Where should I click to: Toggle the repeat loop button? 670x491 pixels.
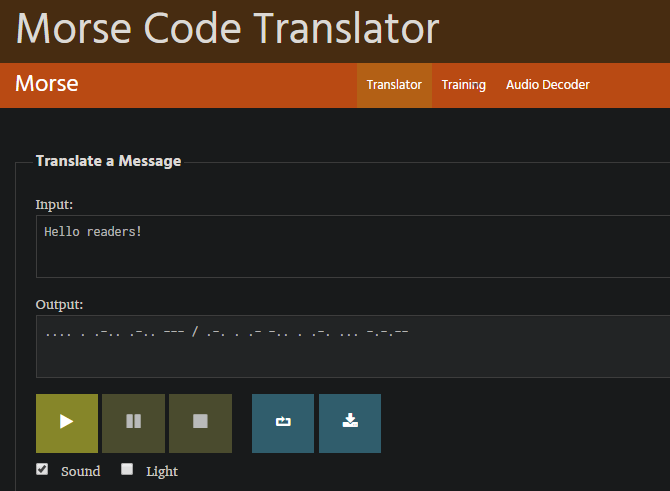coord(283,423)
